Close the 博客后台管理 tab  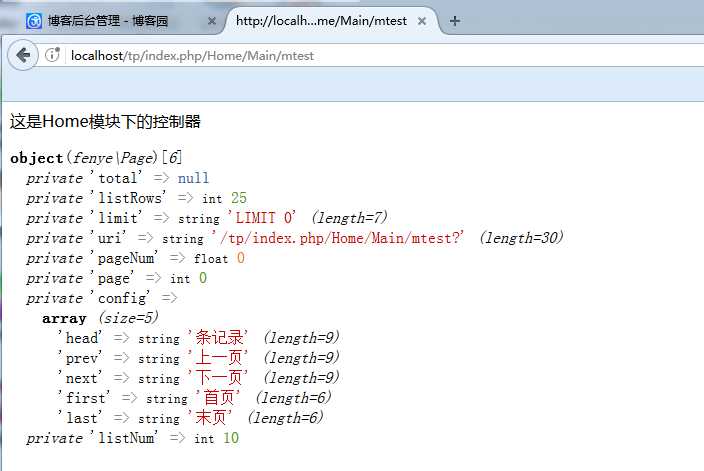tap(211, 21)
